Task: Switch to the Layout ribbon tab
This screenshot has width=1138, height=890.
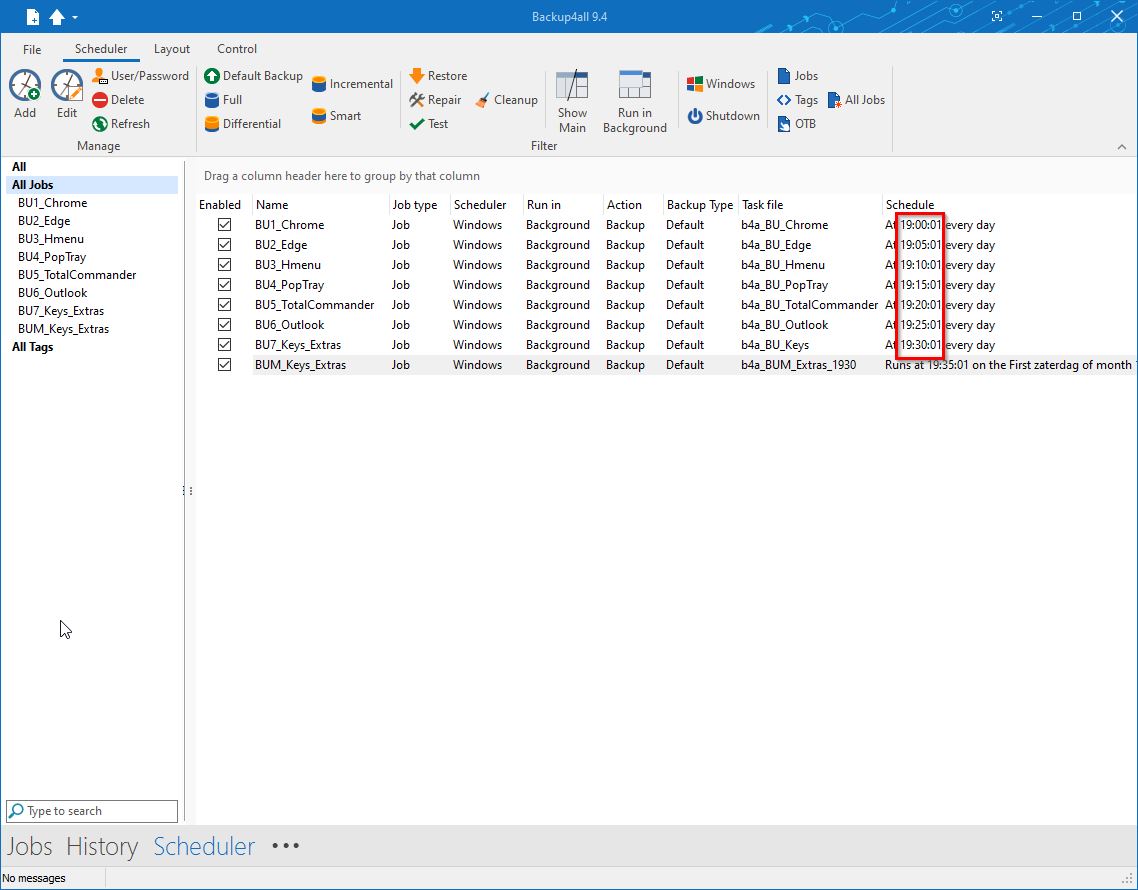Action: pos(172,49)
